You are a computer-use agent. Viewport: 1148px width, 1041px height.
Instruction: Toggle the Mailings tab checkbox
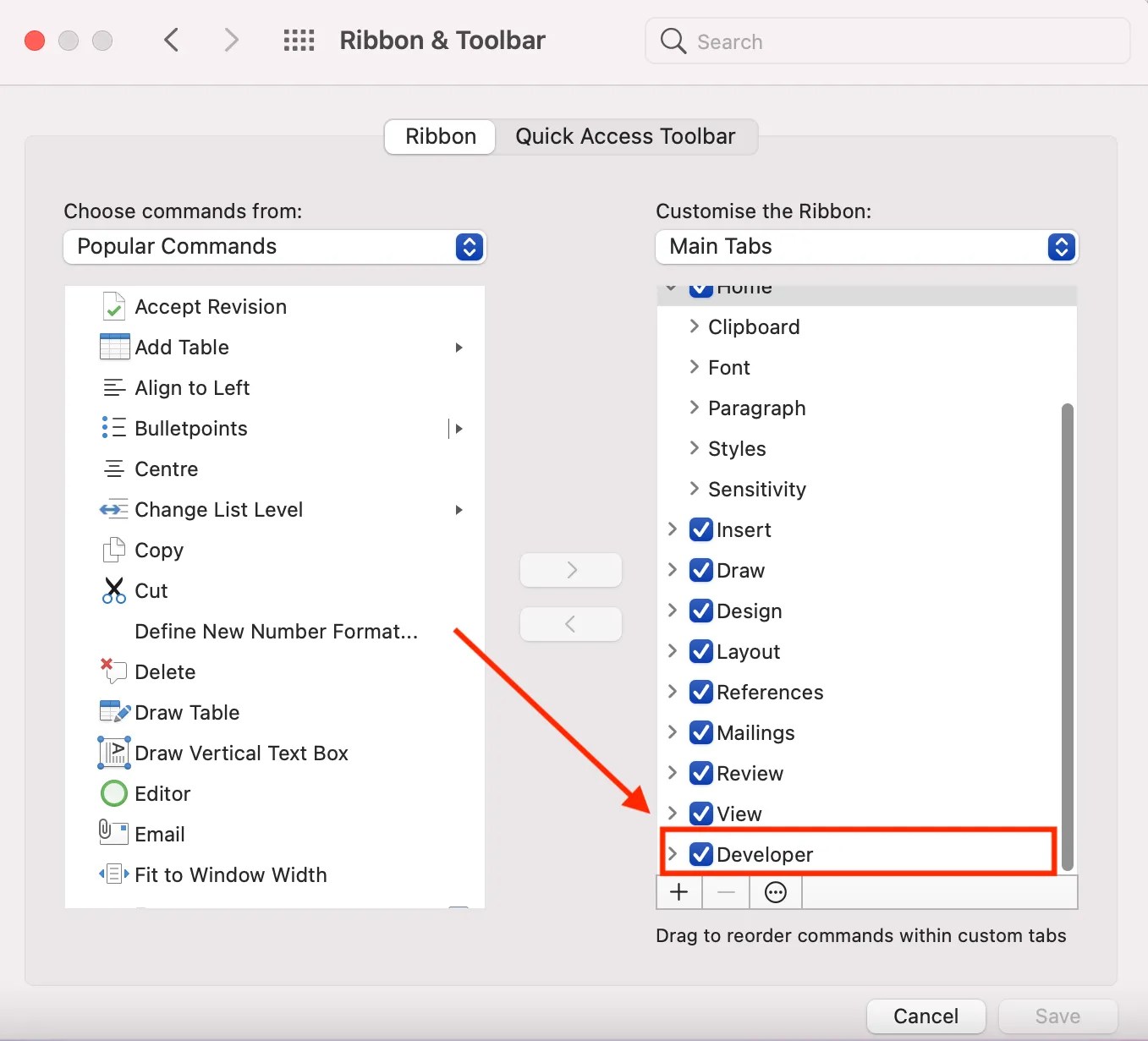pyautogui.click(x=700, y=732)
